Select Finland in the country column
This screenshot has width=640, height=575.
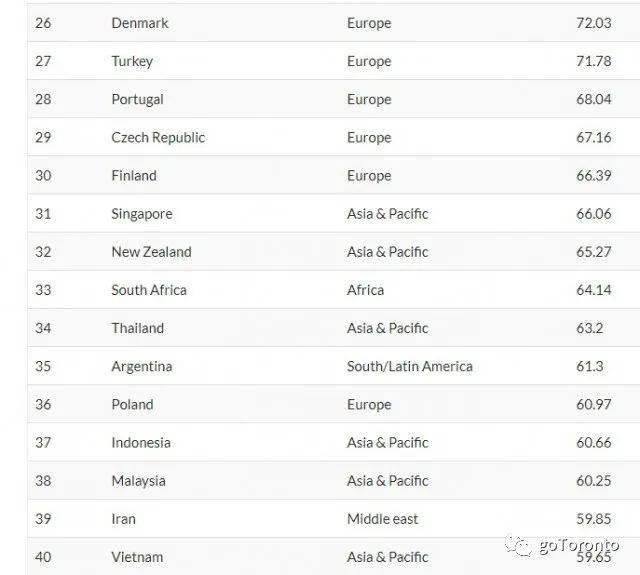(134, 175)
